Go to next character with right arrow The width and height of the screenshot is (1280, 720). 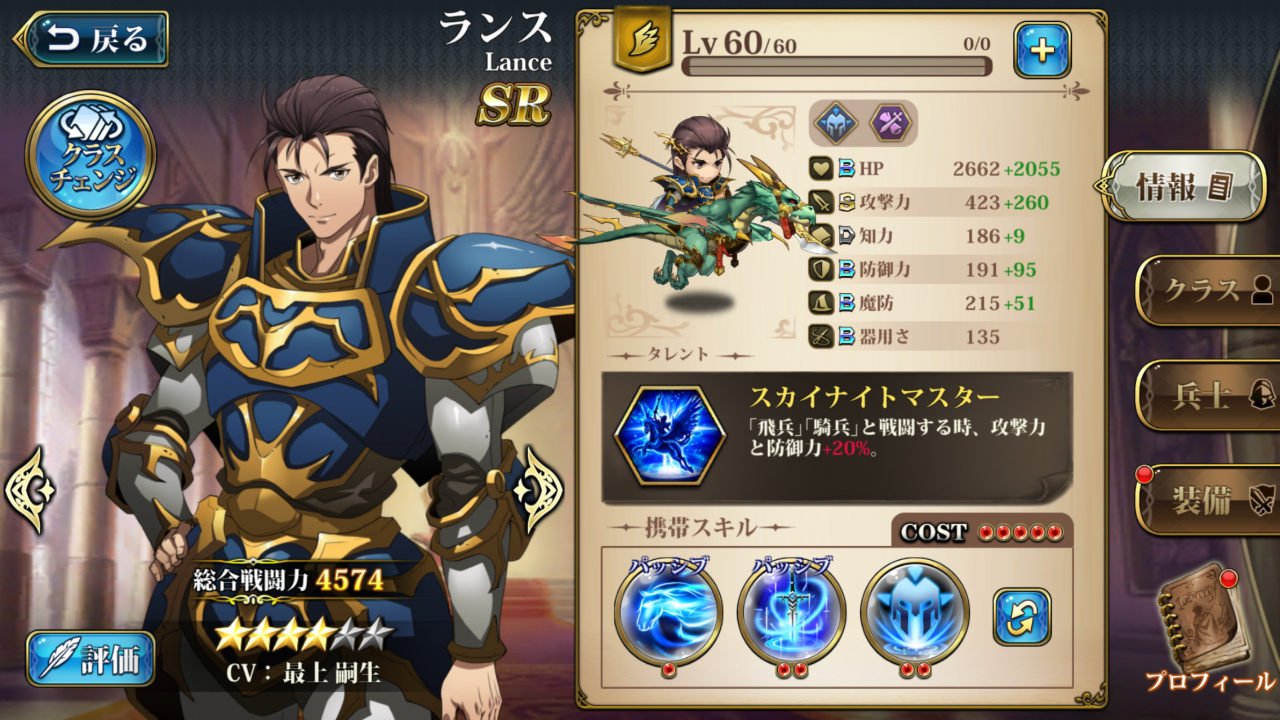click(540, 489)
